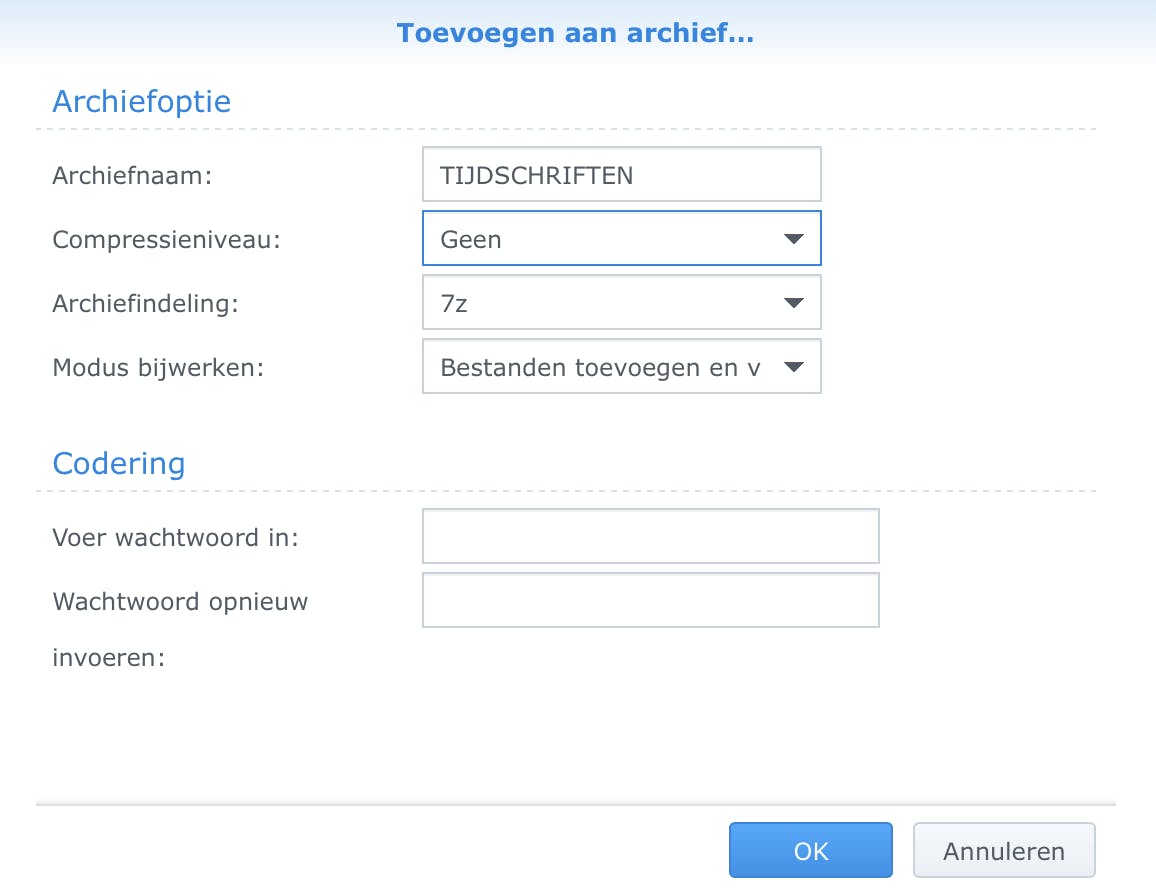The height and width of the screenshot is (894, 1156).
Task: Click the 'Toevoegen aan archief...' dialog title
Action: 575,33
